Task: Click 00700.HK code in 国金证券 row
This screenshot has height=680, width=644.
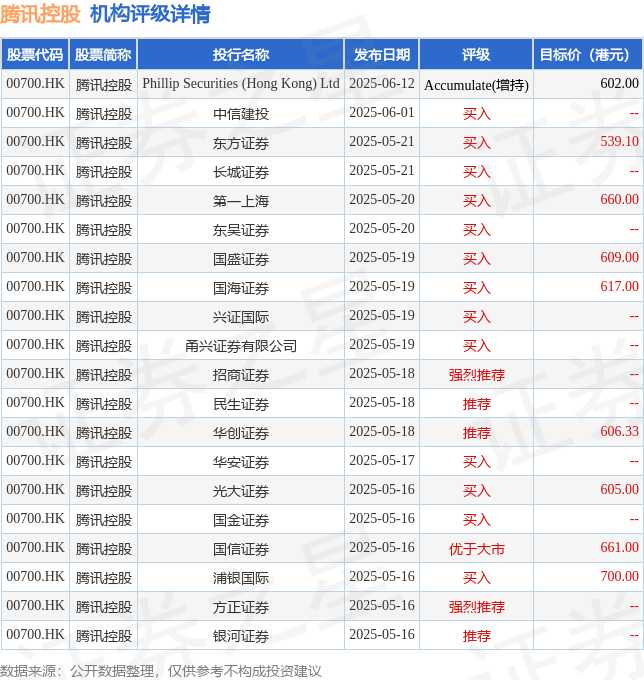Action: pos(35,519)
